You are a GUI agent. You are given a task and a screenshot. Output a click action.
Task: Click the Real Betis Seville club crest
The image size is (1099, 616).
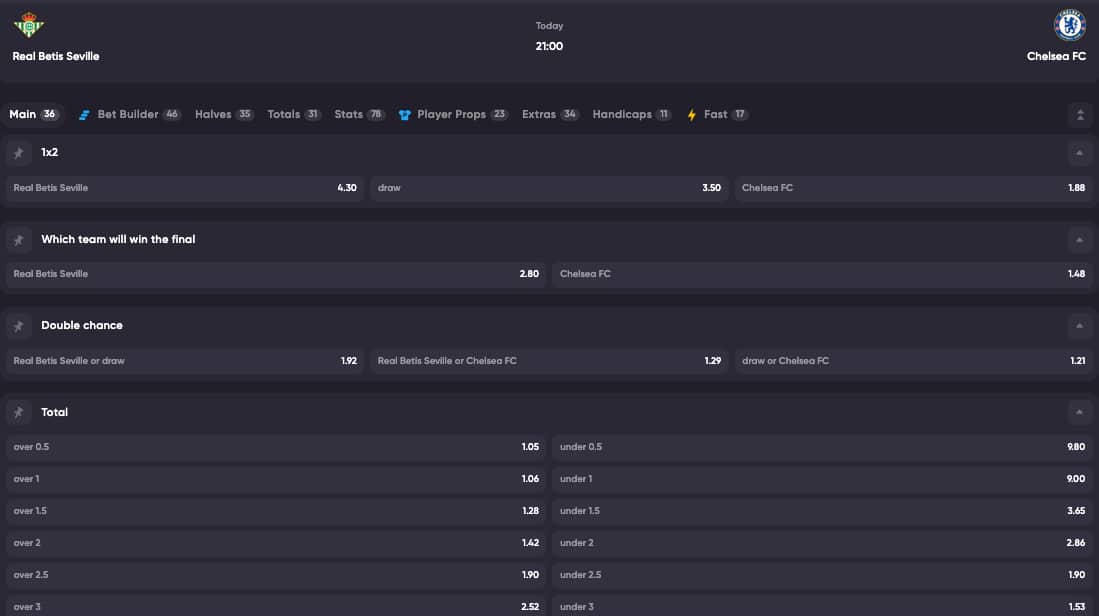tap(29, 25)
